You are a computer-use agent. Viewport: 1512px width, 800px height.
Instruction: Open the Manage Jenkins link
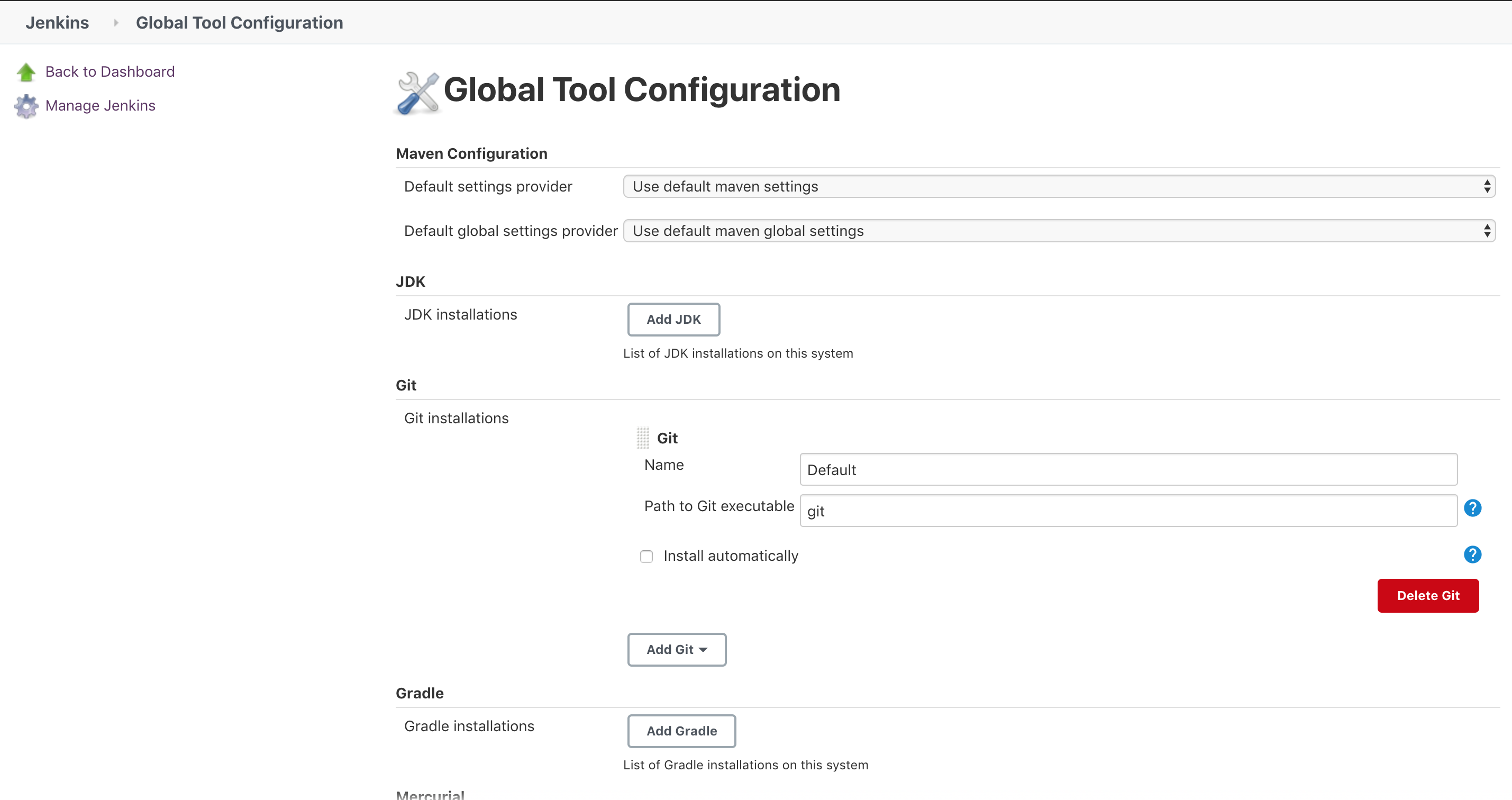[x=101, y=106]
